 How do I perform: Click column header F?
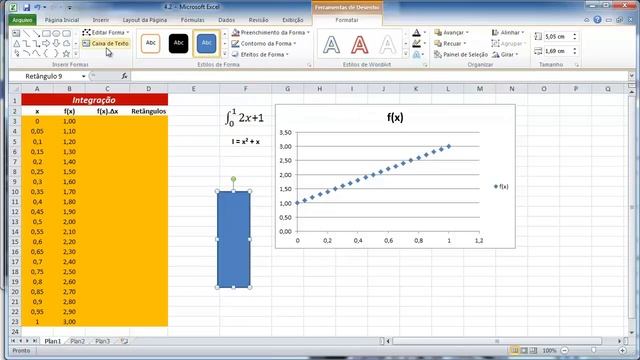click(x=245, y=89)
